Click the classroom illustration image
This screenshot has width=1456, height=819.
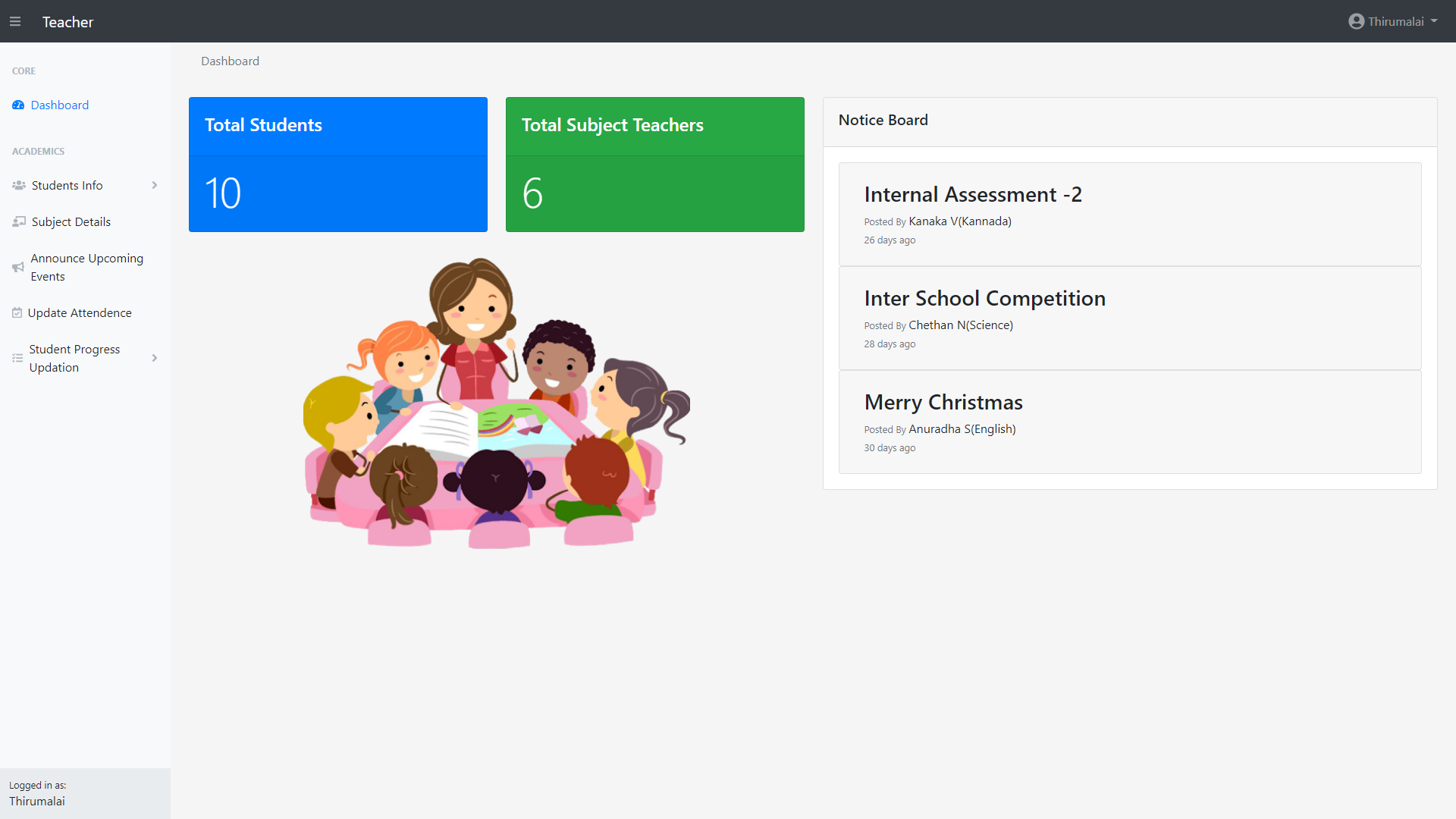497,402
